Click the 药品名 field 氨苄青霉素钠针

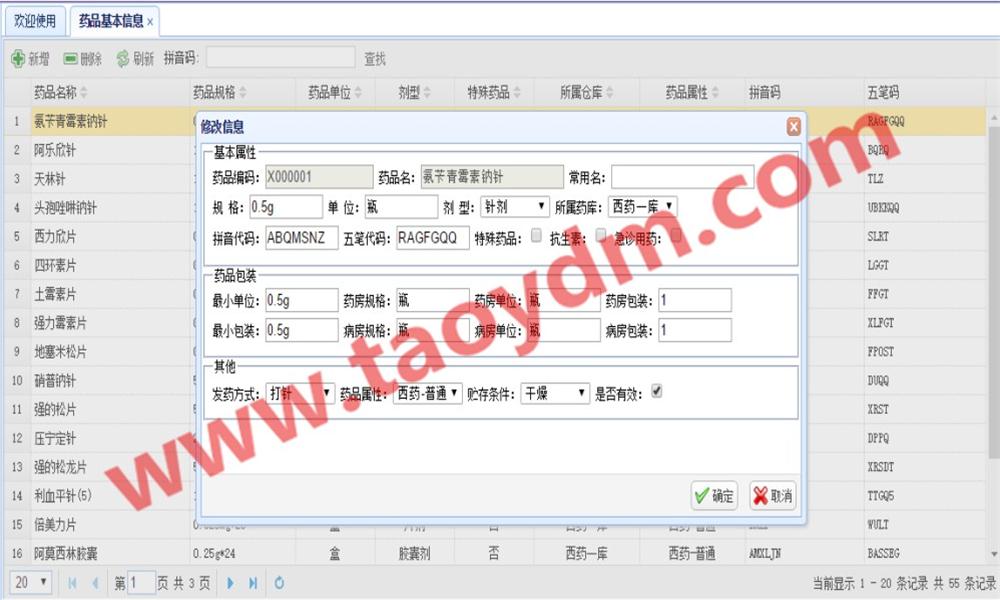[x=492, y=177]
